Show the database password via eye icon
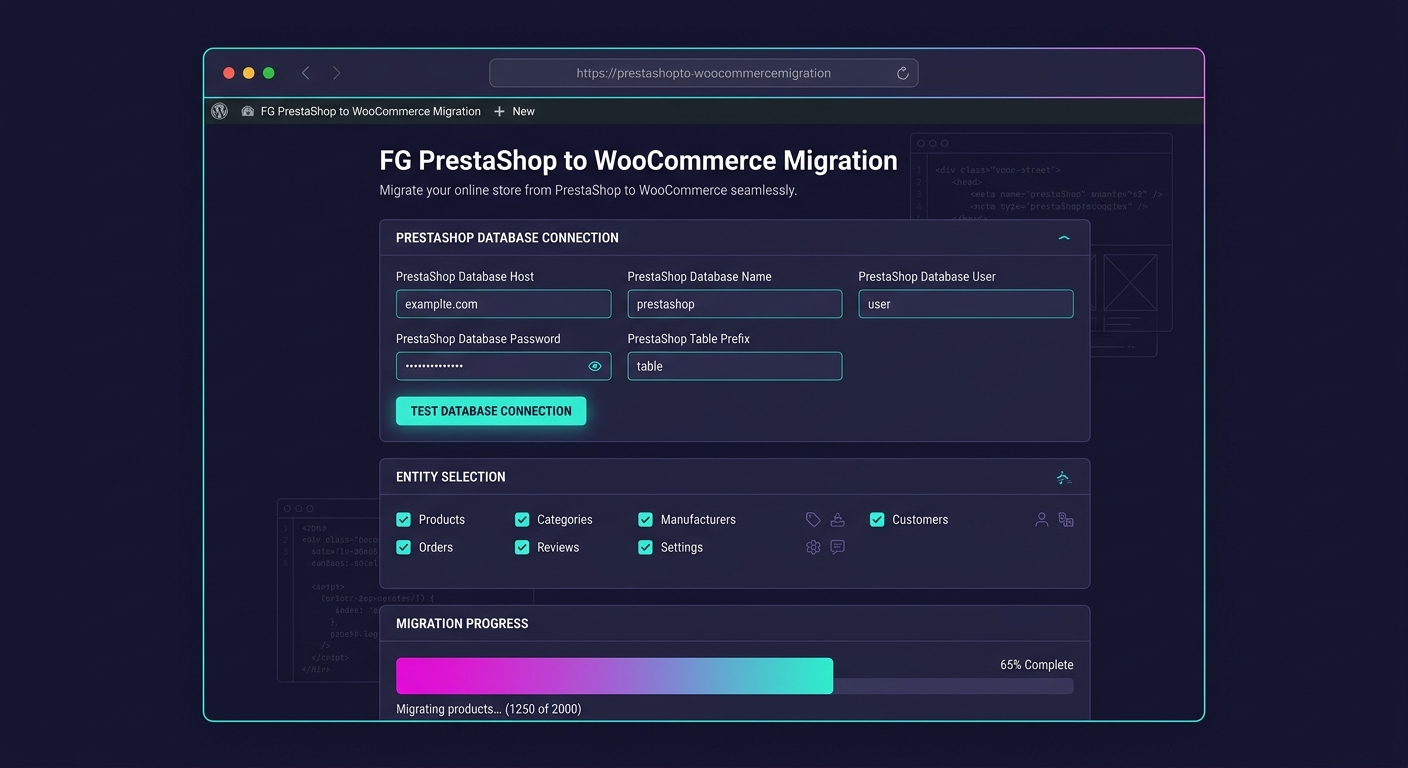1408x768 pixels. click(x=595, y=366)
